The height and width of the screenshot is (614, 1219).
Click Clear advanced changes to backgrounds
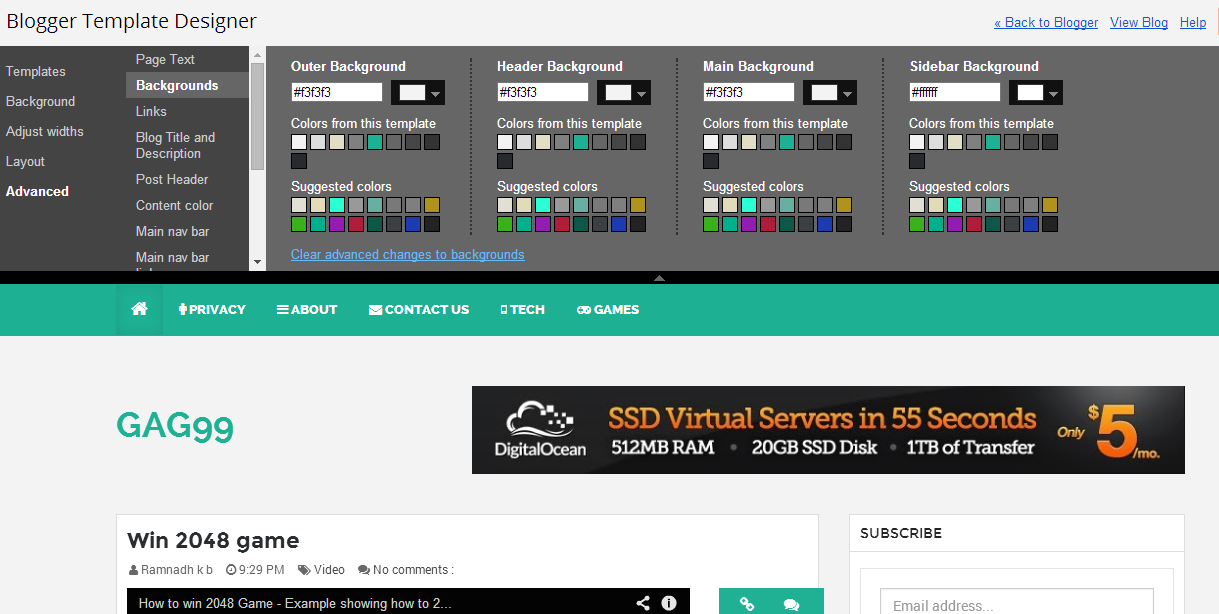(407, 254)
